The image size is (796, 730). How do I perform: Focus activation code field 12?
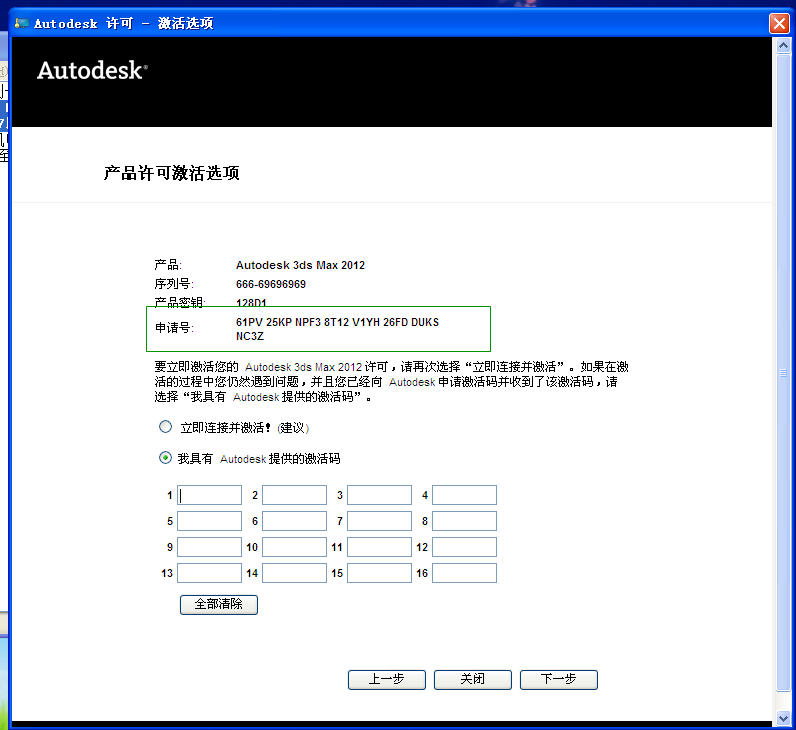pos(465,547)
